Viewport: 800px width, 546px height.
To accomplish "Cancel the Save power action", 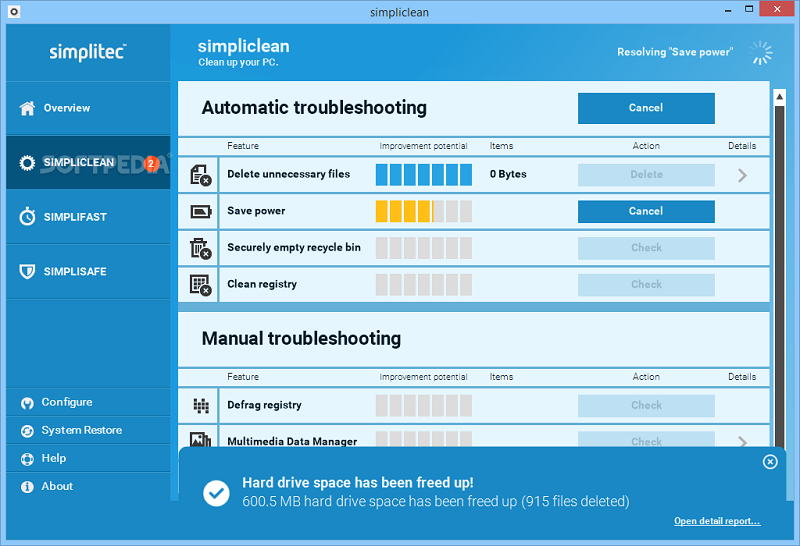I will point(645,211).
